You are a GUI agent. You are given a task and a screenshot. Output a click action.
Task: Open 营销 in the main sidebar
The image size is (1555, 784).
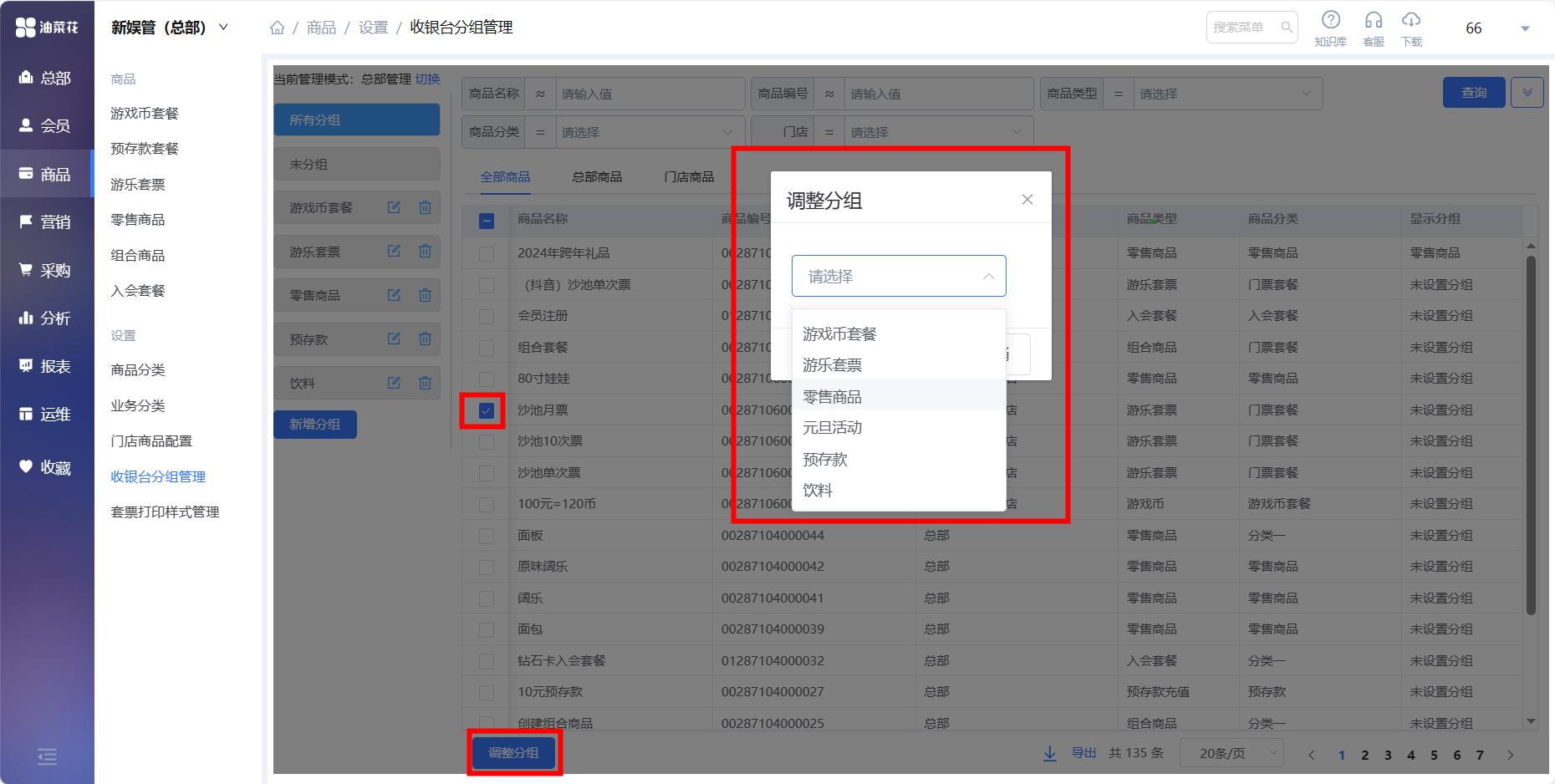coord(46,222)
